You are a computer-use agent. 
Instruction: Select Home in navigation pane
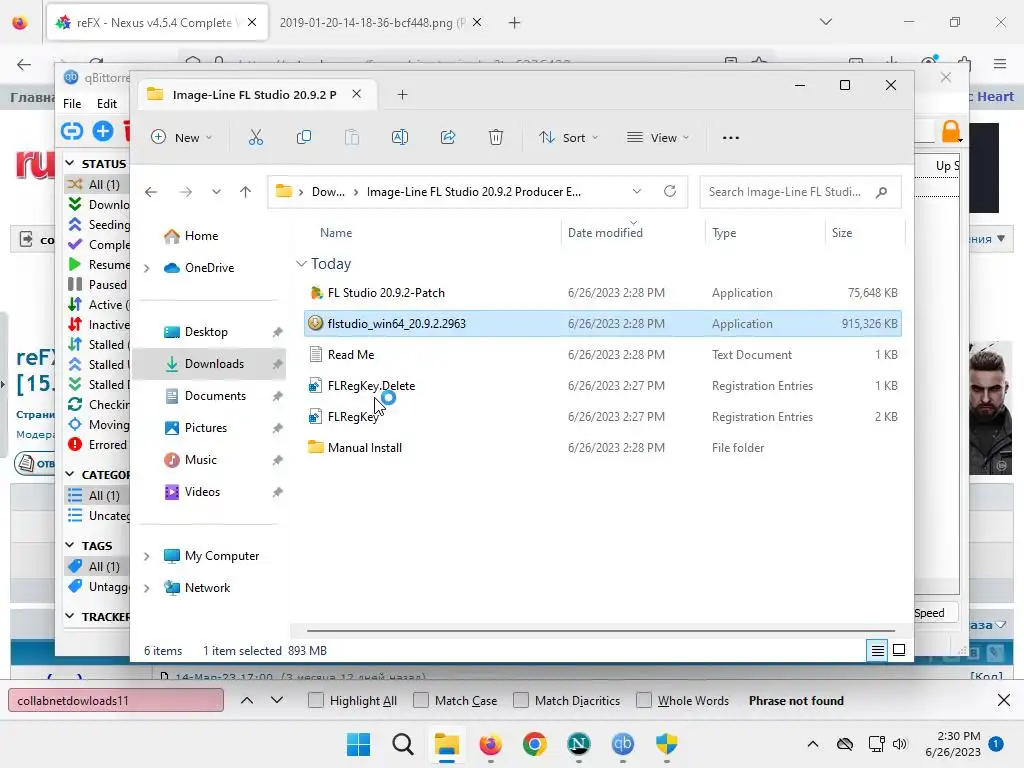201,236
